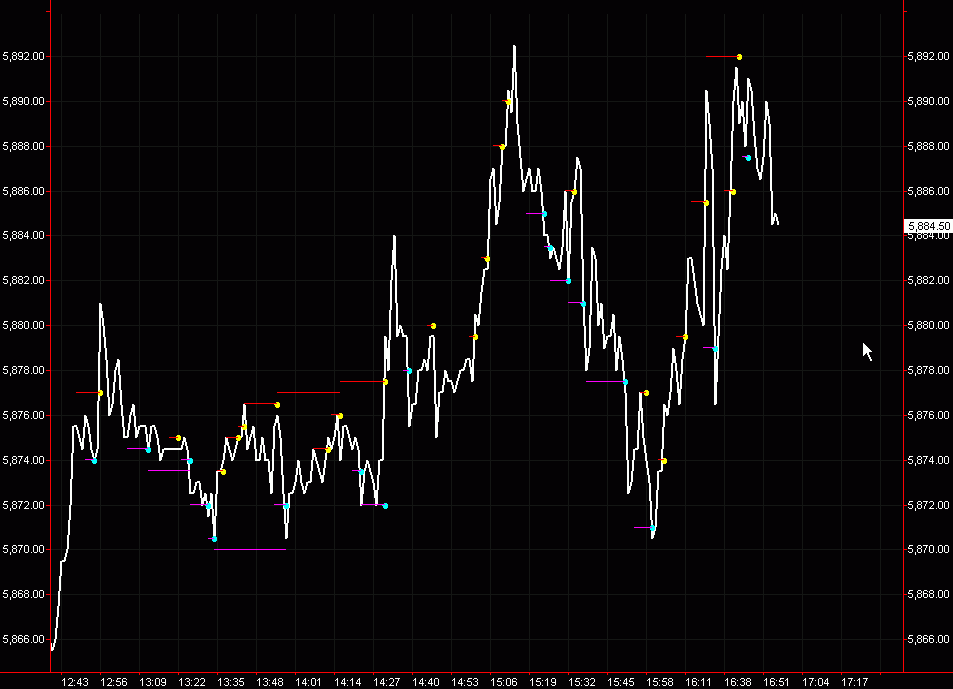Click the 14:53 time label

(x=464, y=682)
